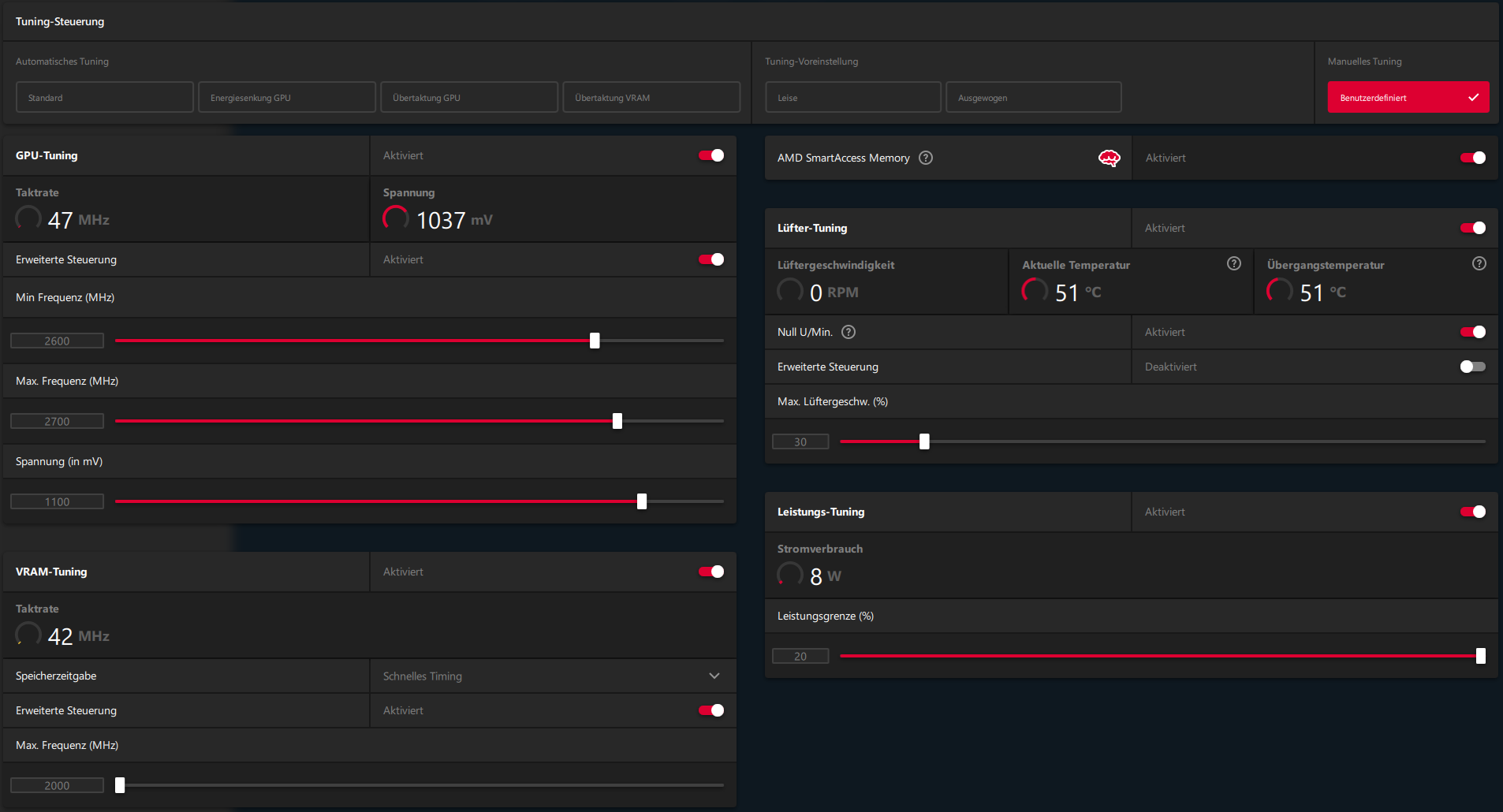Image resolution: width=1503 pixels, height=812 pixels.
Task: Enable fan Erweiterte Steuerung toggle
Action: click(x=1473, y=367)
